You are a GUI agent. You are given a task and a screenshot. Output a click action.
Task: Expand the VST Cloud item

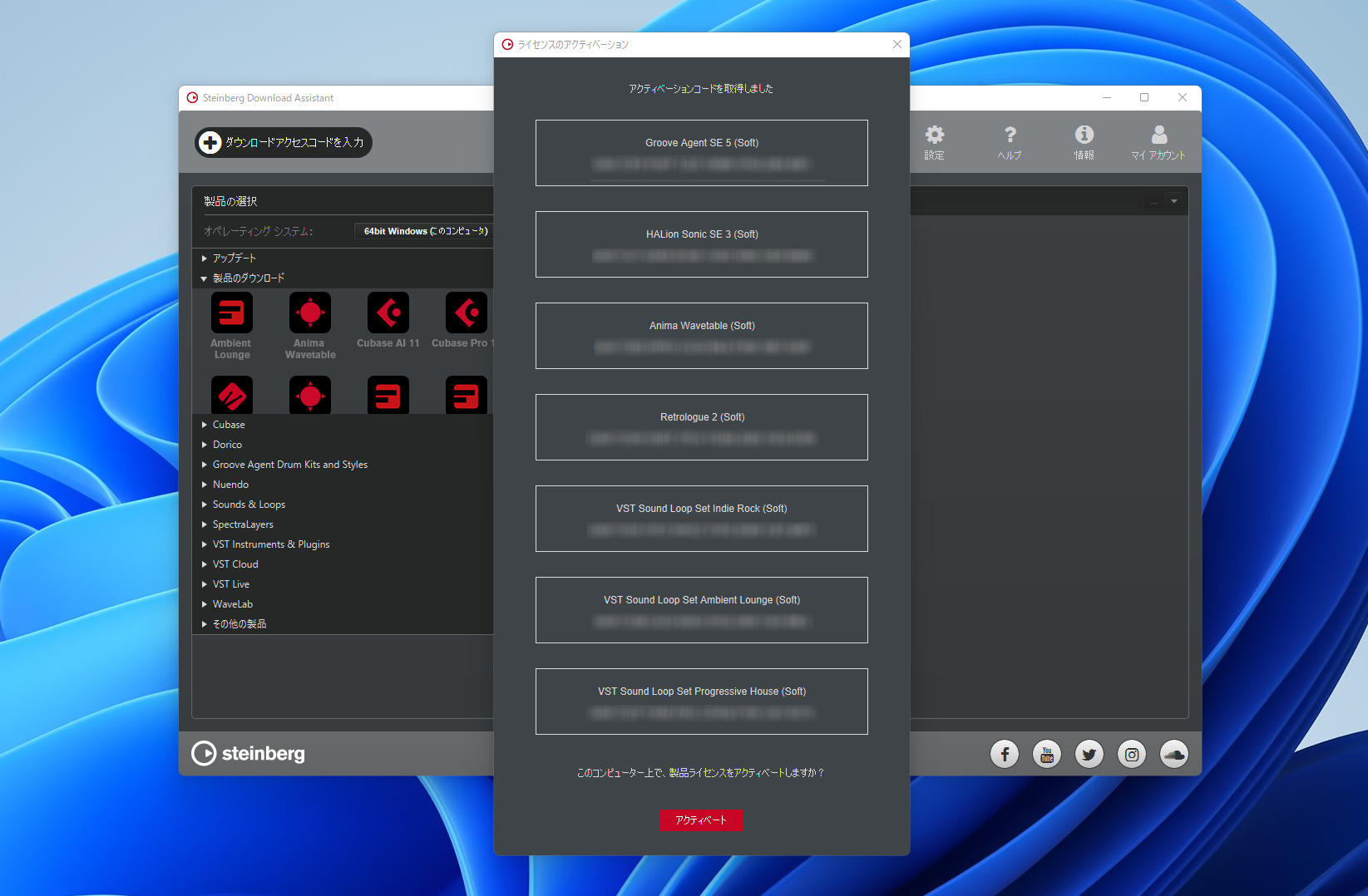point(204,564)
